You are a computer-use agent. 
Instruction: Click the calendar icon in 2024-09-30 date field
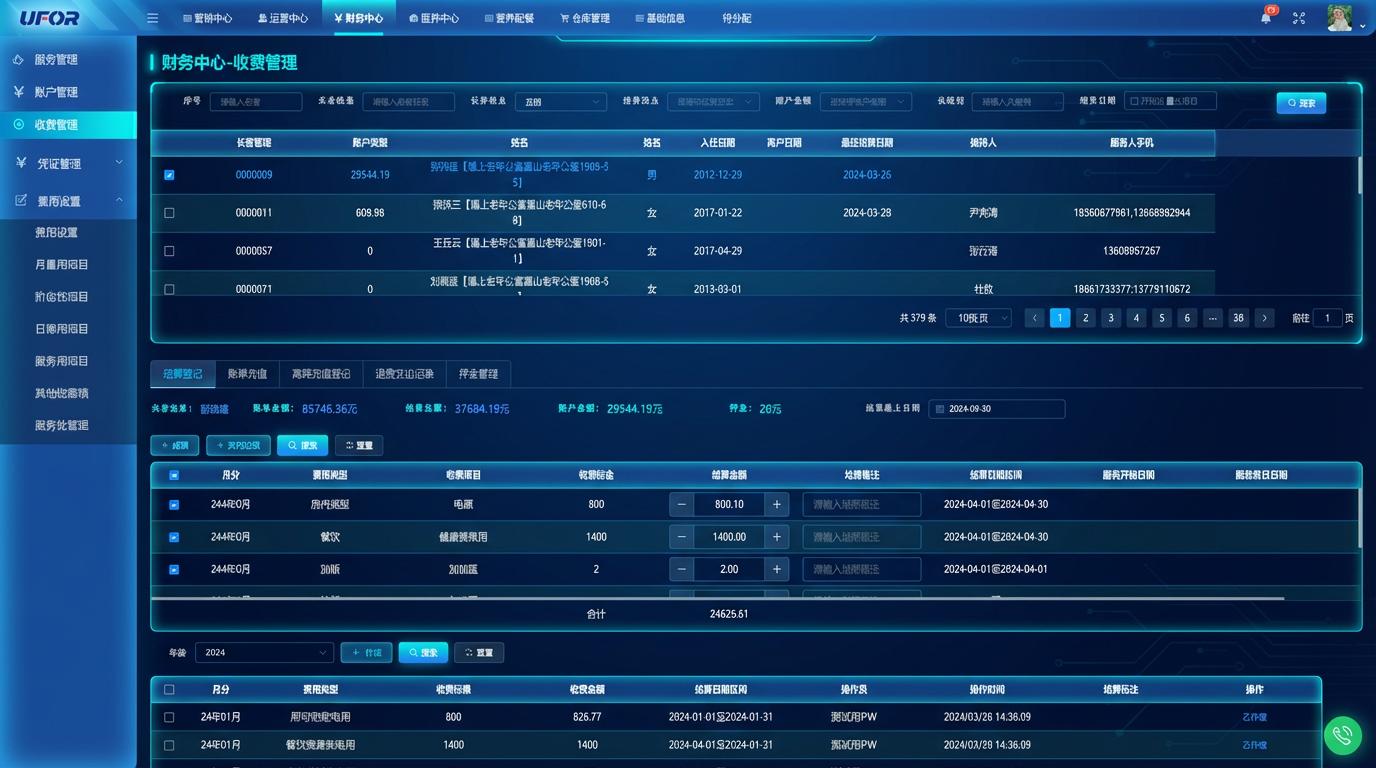coord(939,409)
